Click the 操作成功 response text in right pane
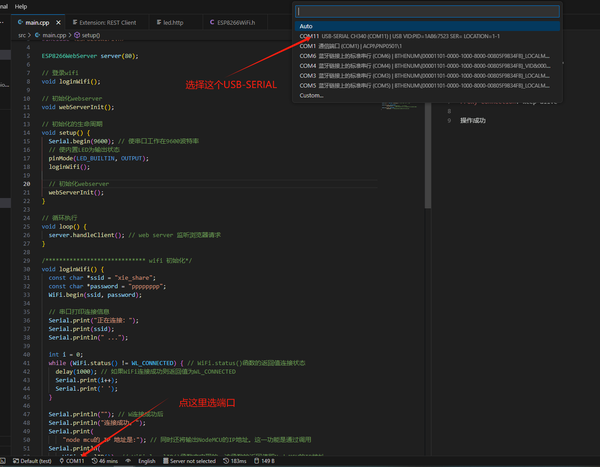The height and width of the screenshot is (467, 600). click(x=473, y=121)
